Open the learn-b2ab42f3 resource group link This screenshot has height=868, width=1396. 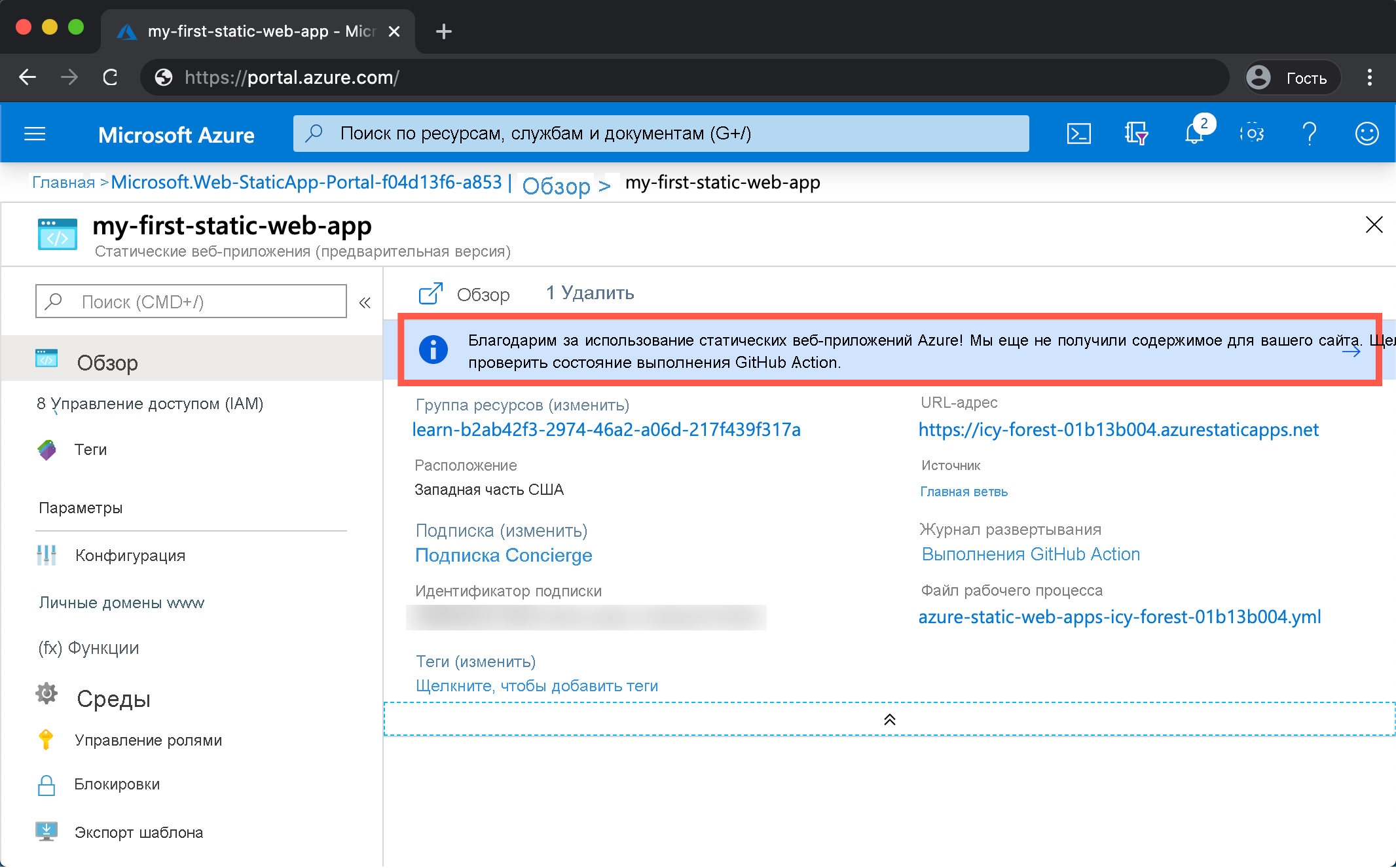(x=606, y=430)
